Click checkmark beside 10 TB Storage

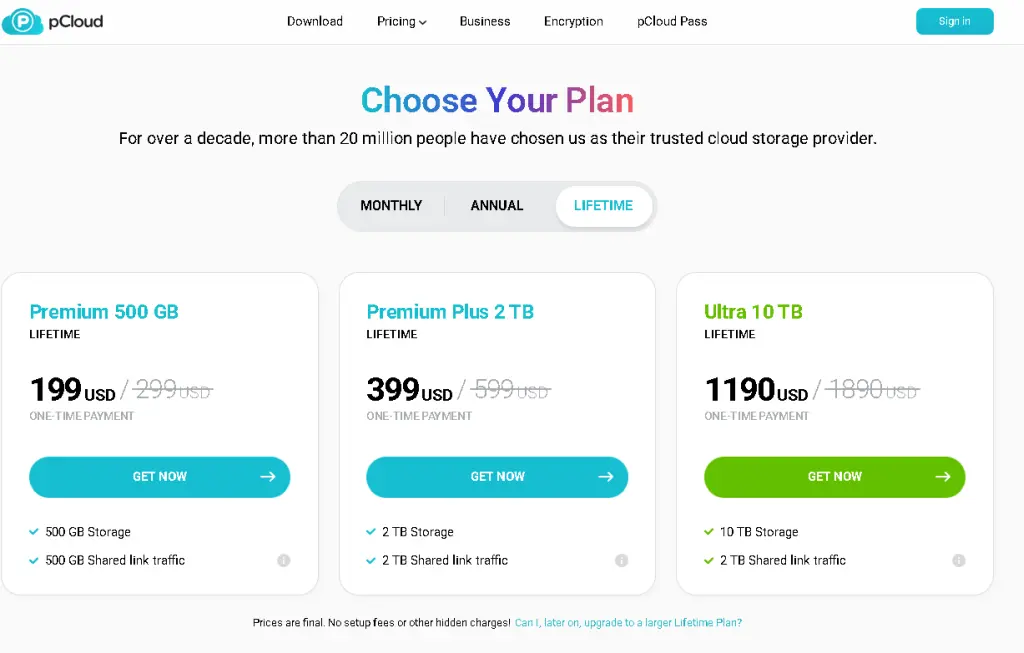(x=709, y=532)
